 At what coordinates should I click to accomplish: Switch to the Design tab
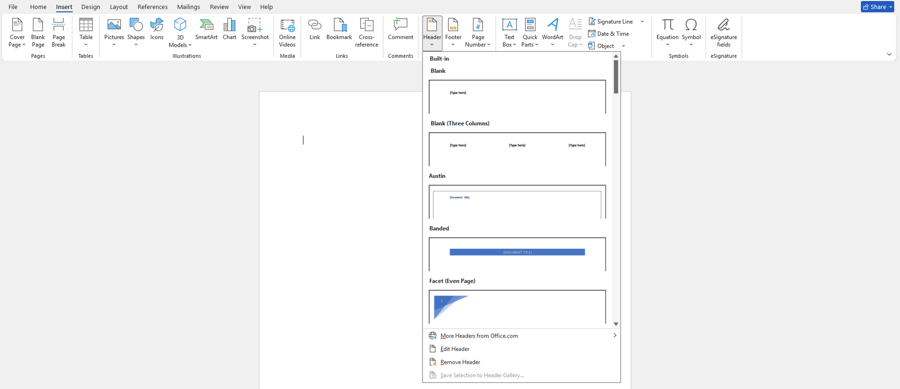[90, 7]
